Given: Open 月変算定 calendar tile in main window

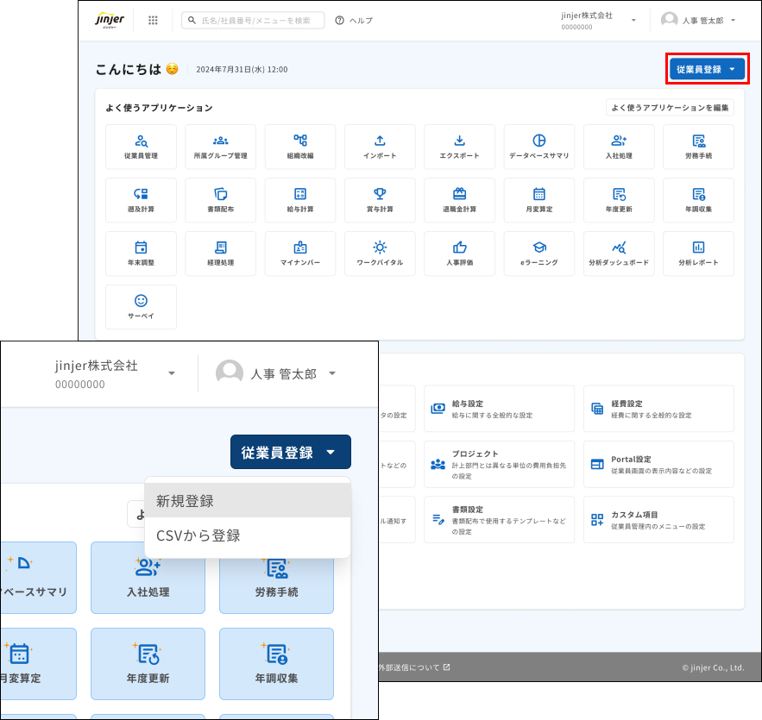Looking at the screenshot, I should [539, 200].
